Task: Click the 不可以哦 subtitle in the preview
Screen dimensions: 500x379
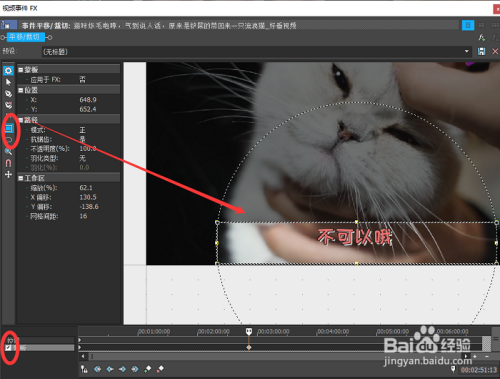Action: click(354, 237)
